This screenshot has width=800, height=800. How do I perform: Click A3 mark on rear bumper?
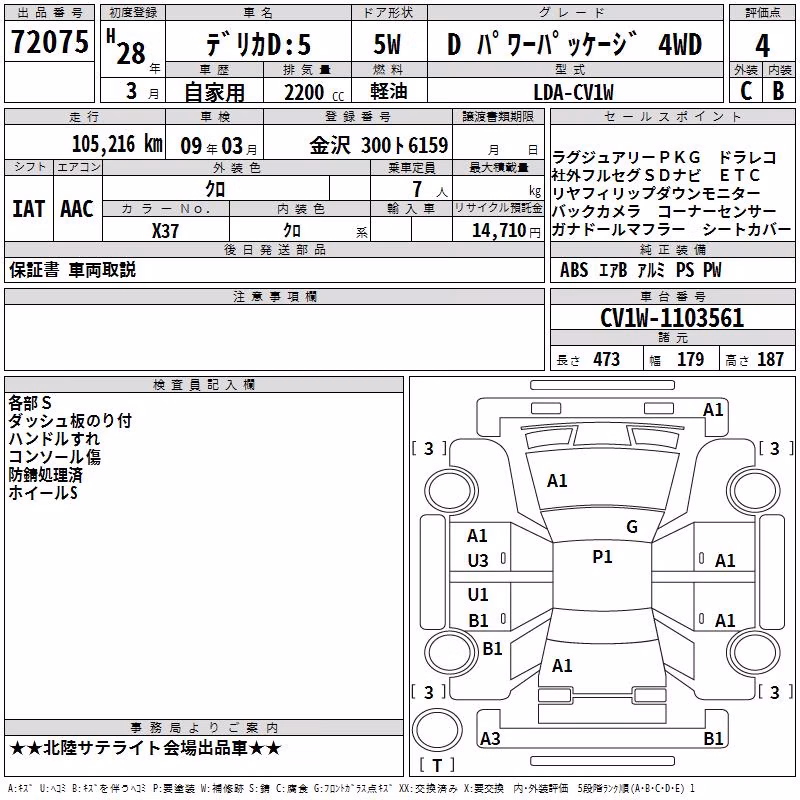[490, 738]
